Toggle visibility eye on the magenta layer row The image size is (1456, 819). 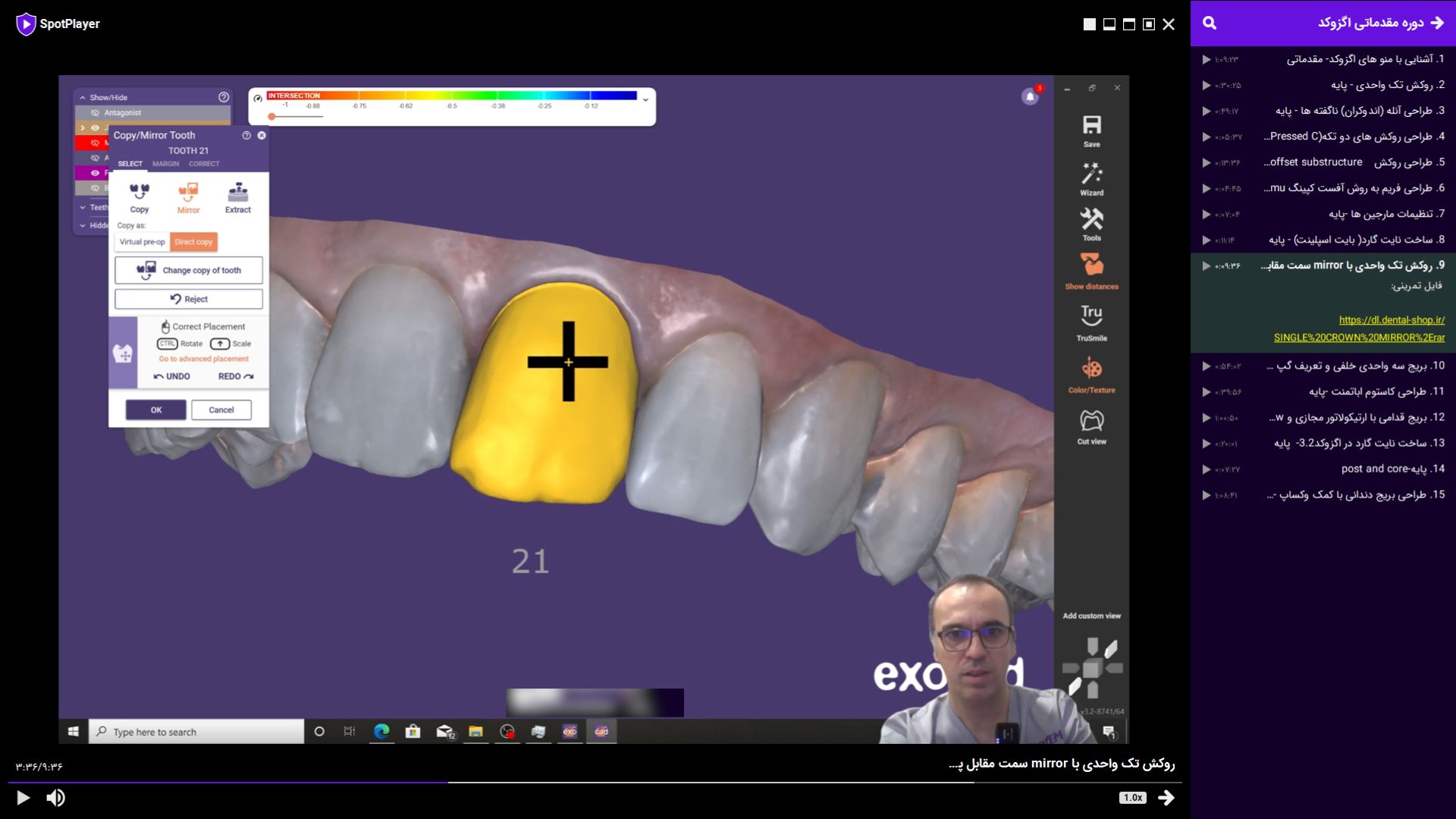95,173
